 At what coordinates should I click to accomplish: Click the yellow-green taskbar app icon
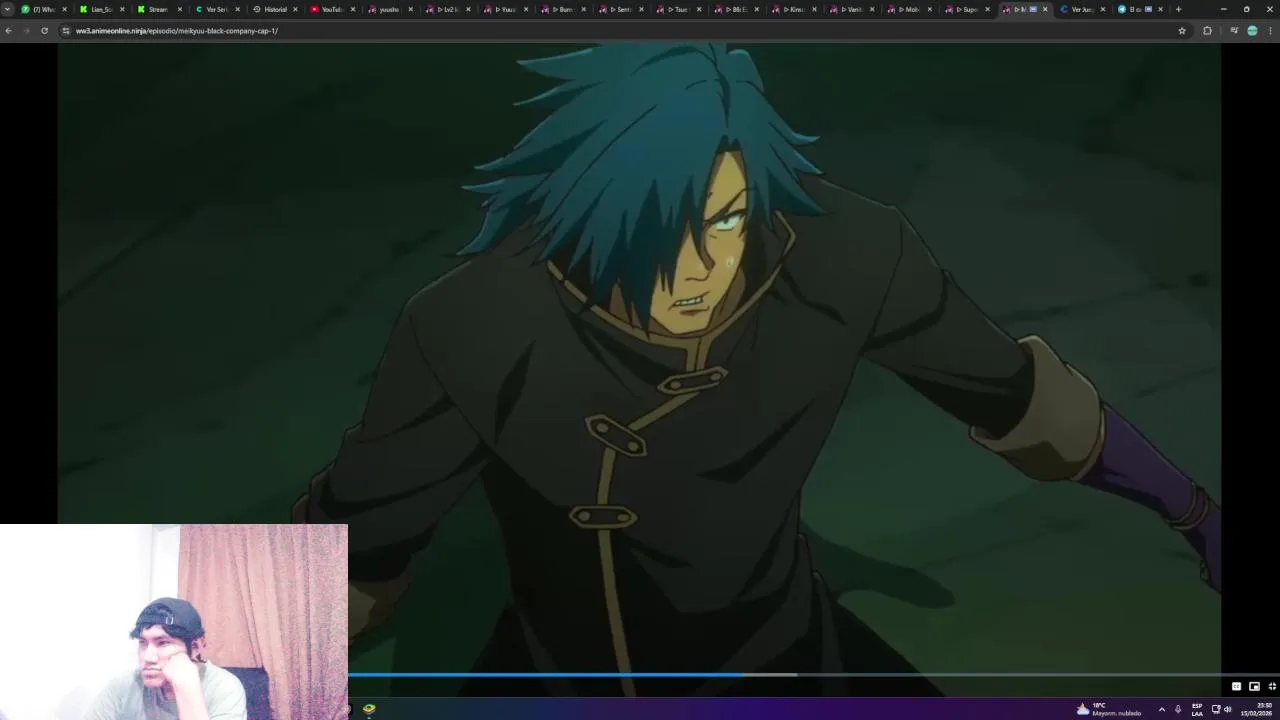click(369, 709)
